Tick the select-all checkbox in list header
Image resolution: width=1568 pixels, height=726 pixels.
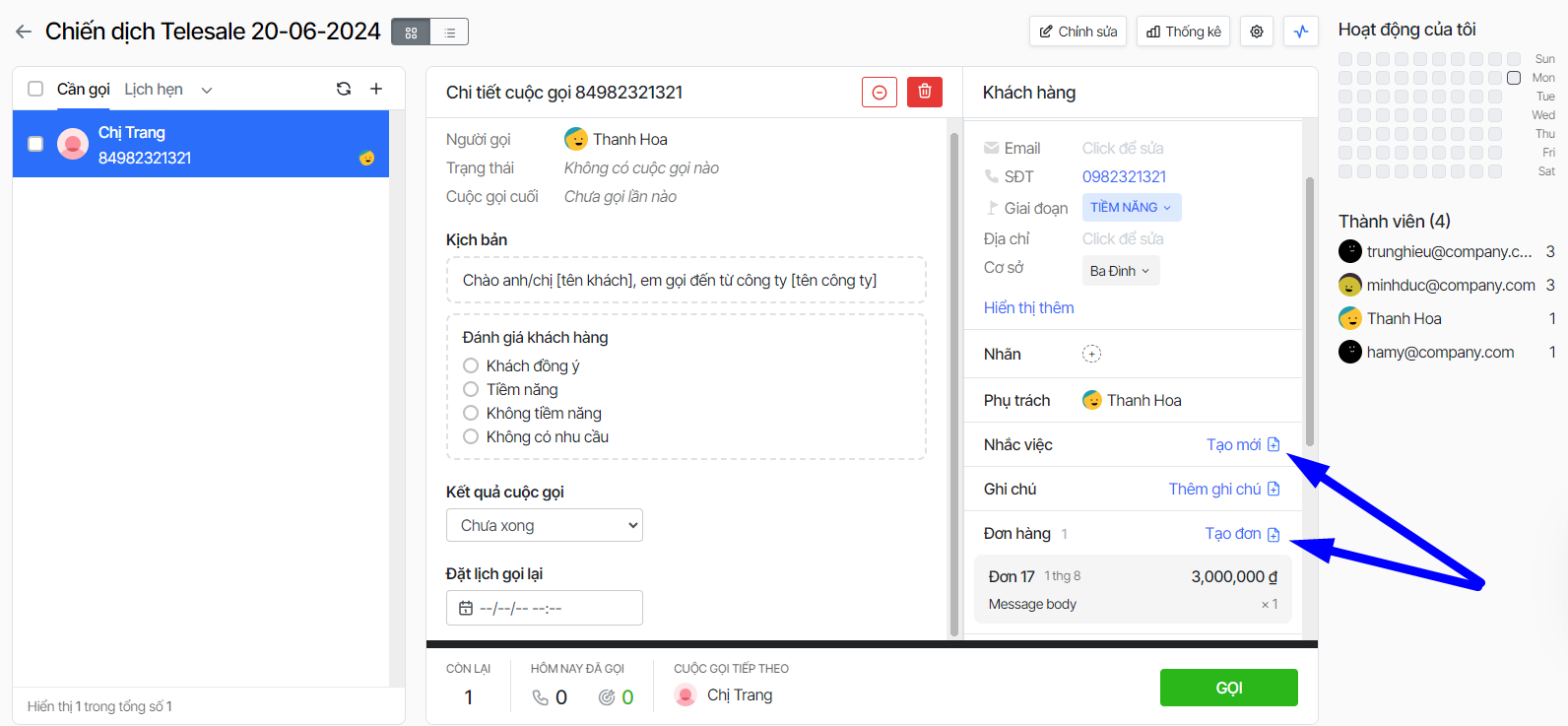(35, 89)
